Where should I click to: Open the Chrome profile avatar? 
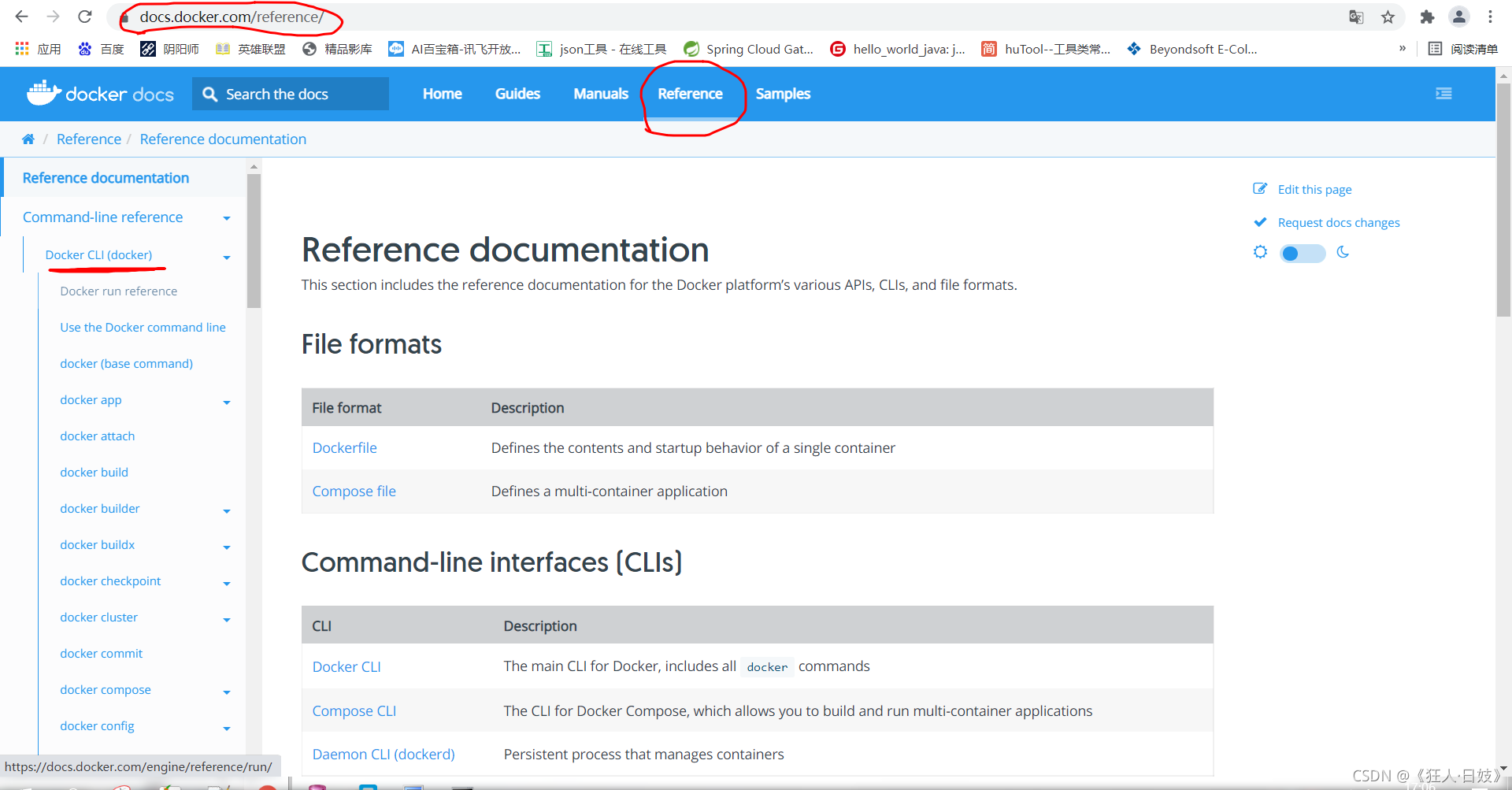(1459, 17)
